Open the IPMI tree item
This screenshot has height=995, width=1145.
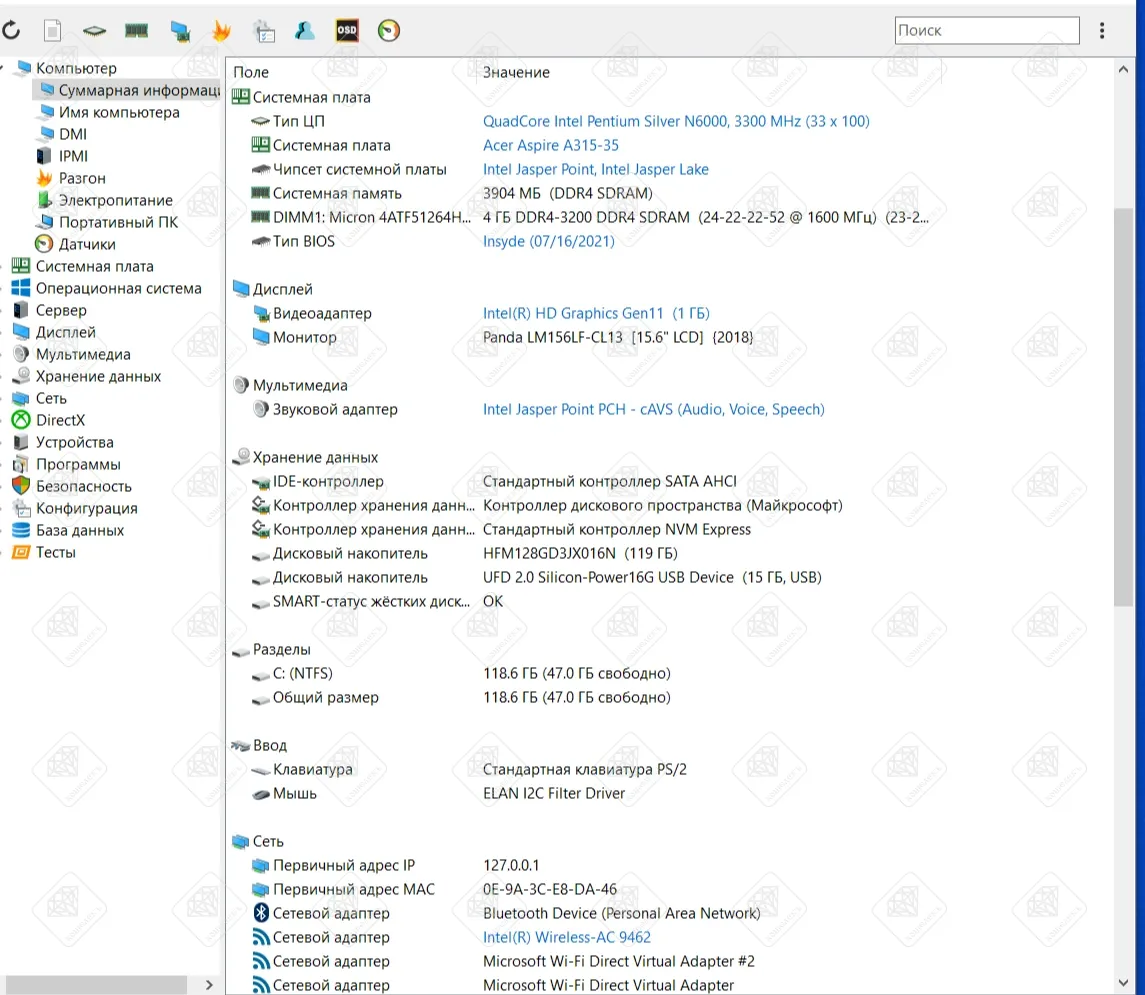(x=73, y=156)
